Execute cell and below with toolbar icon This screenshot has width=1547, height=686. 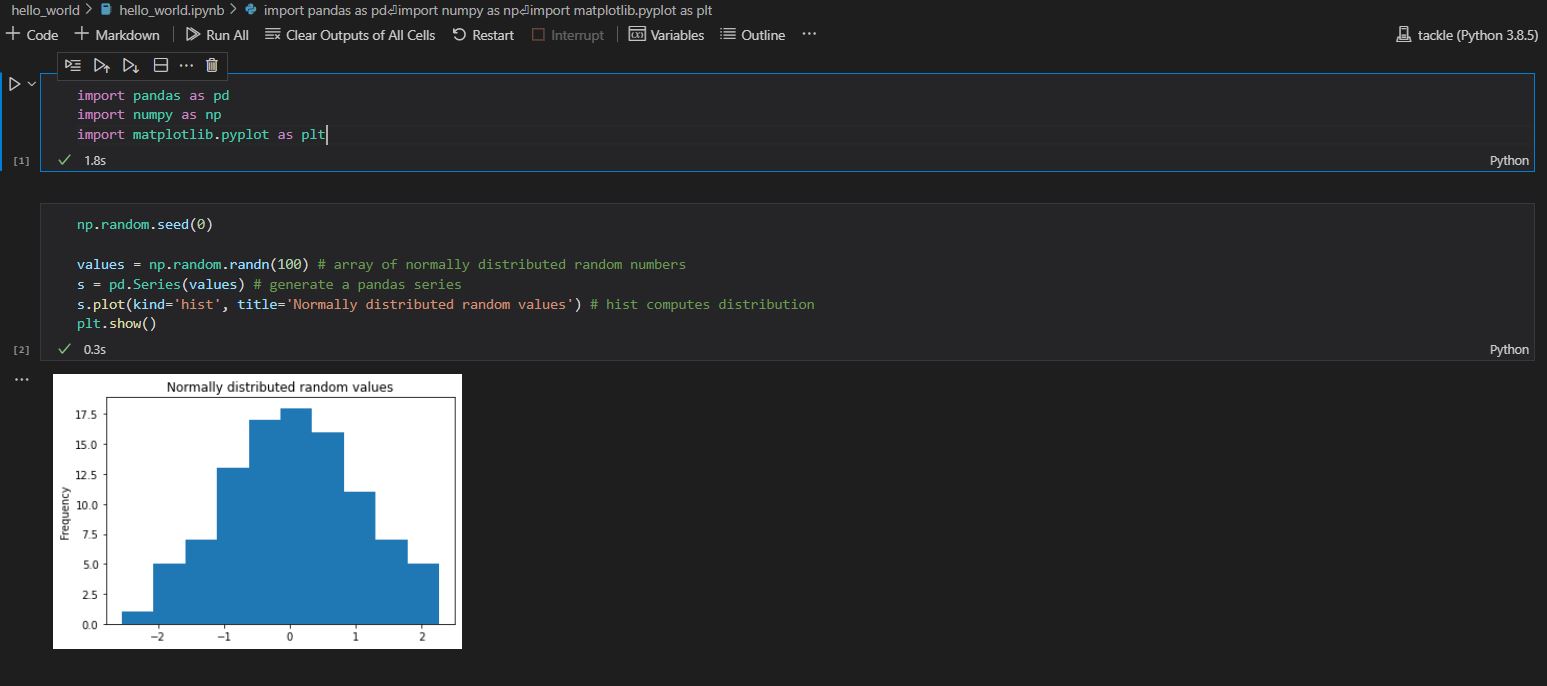coord(130,65)
